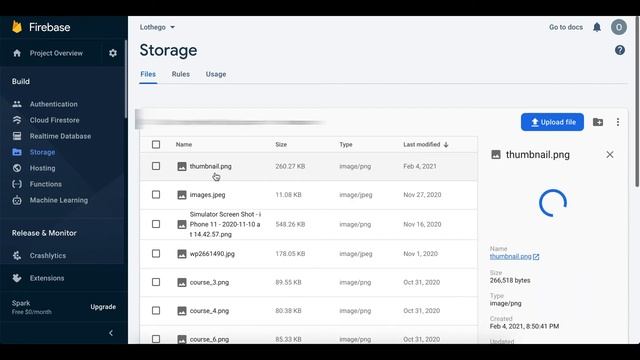The width and height of the screenshot is (640, 360).
Task: Switch to the Rules tab
Action: click(x=181, y=74)
